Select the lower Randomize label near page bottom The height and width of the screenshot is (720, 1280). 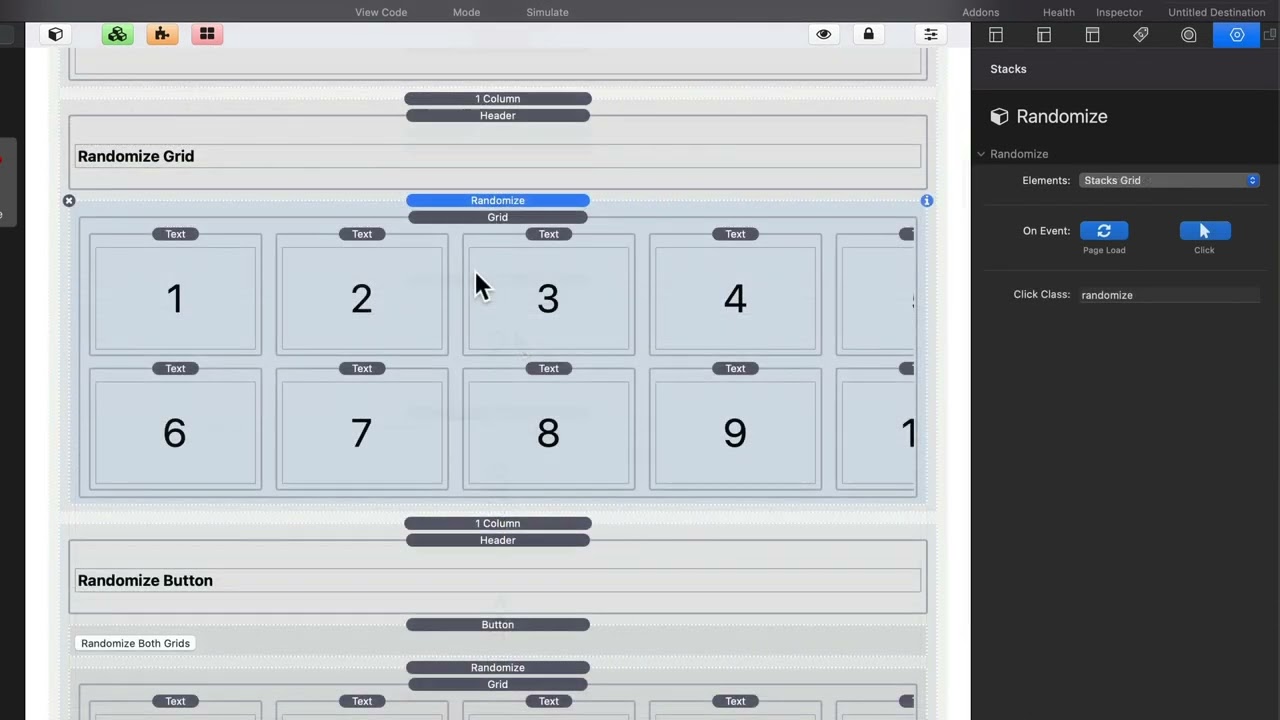[498, 667]
